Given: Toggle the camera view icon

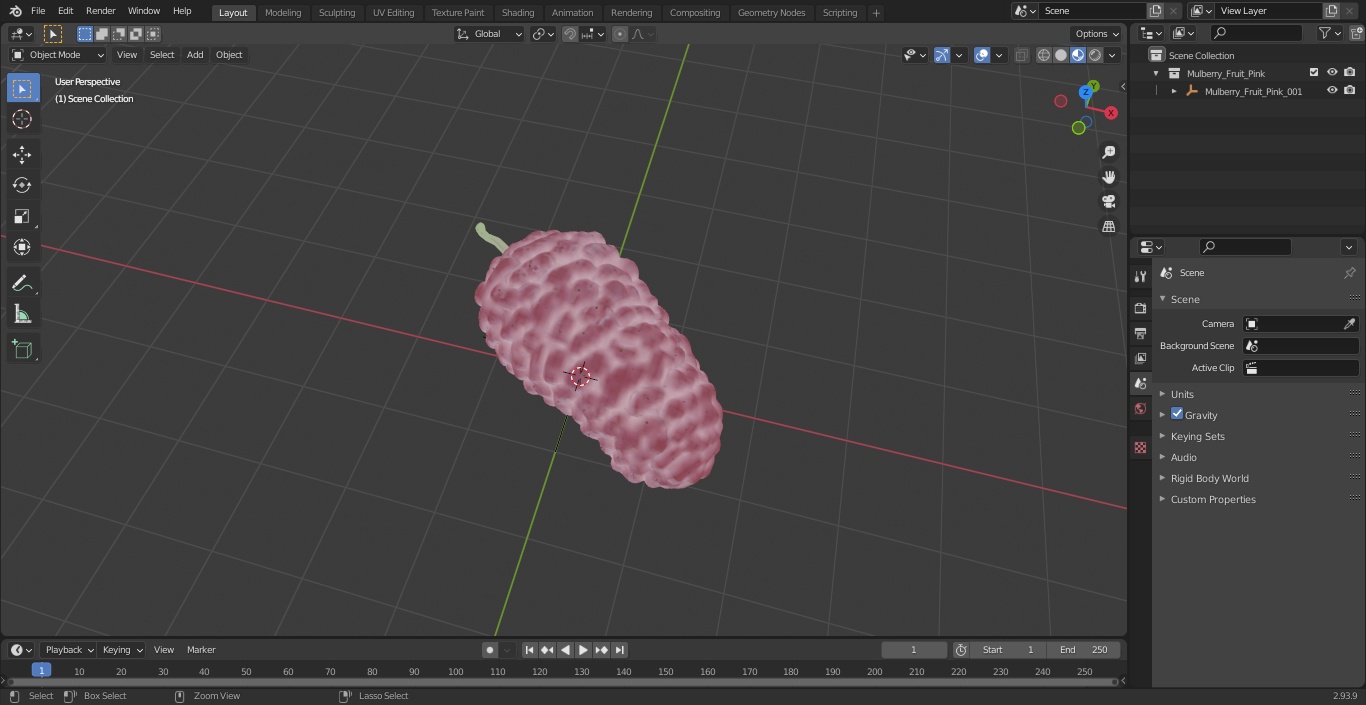Looking at the screenshot, I should pyautogui.click(x=1108, y=202).
